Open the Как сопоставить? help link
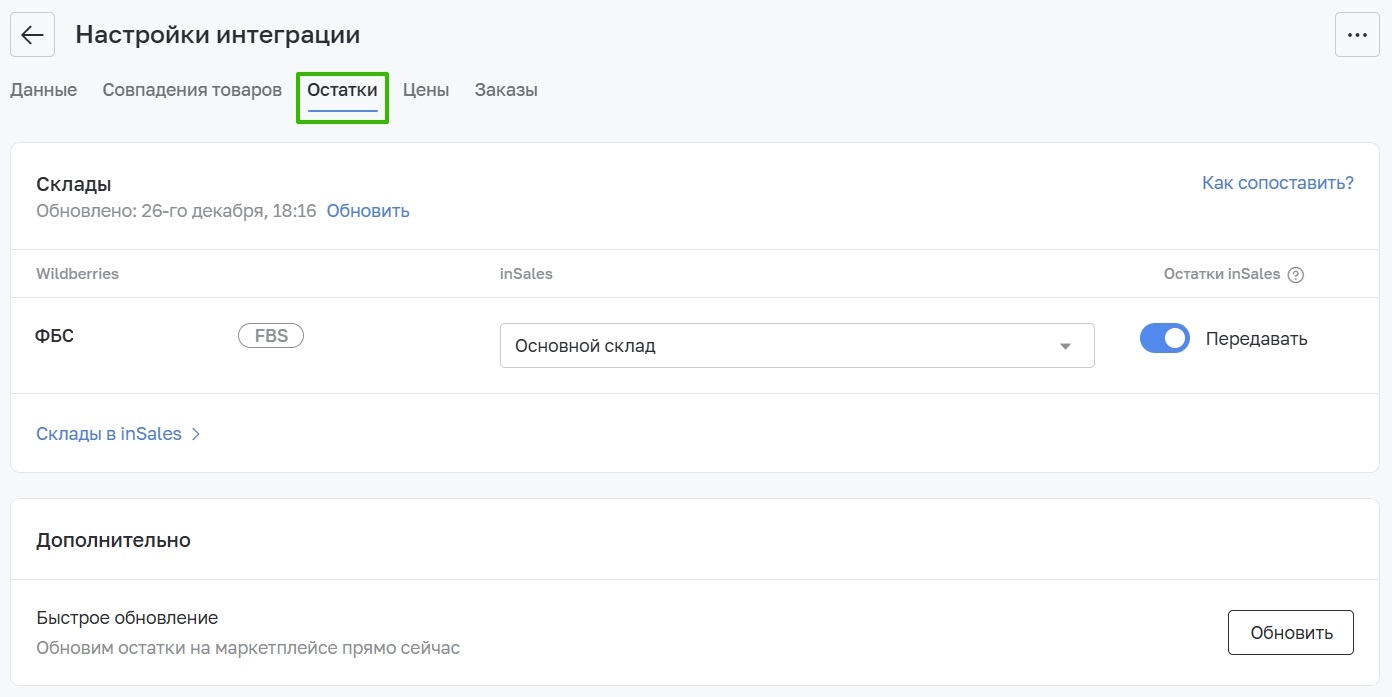 1278,183
